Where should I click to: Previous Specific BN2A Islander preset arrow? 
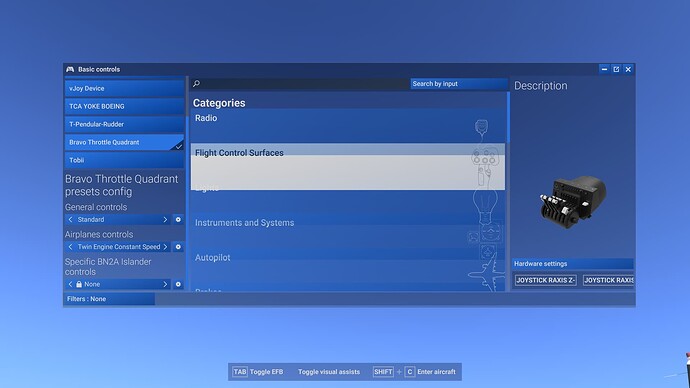(x=70, y=284)
